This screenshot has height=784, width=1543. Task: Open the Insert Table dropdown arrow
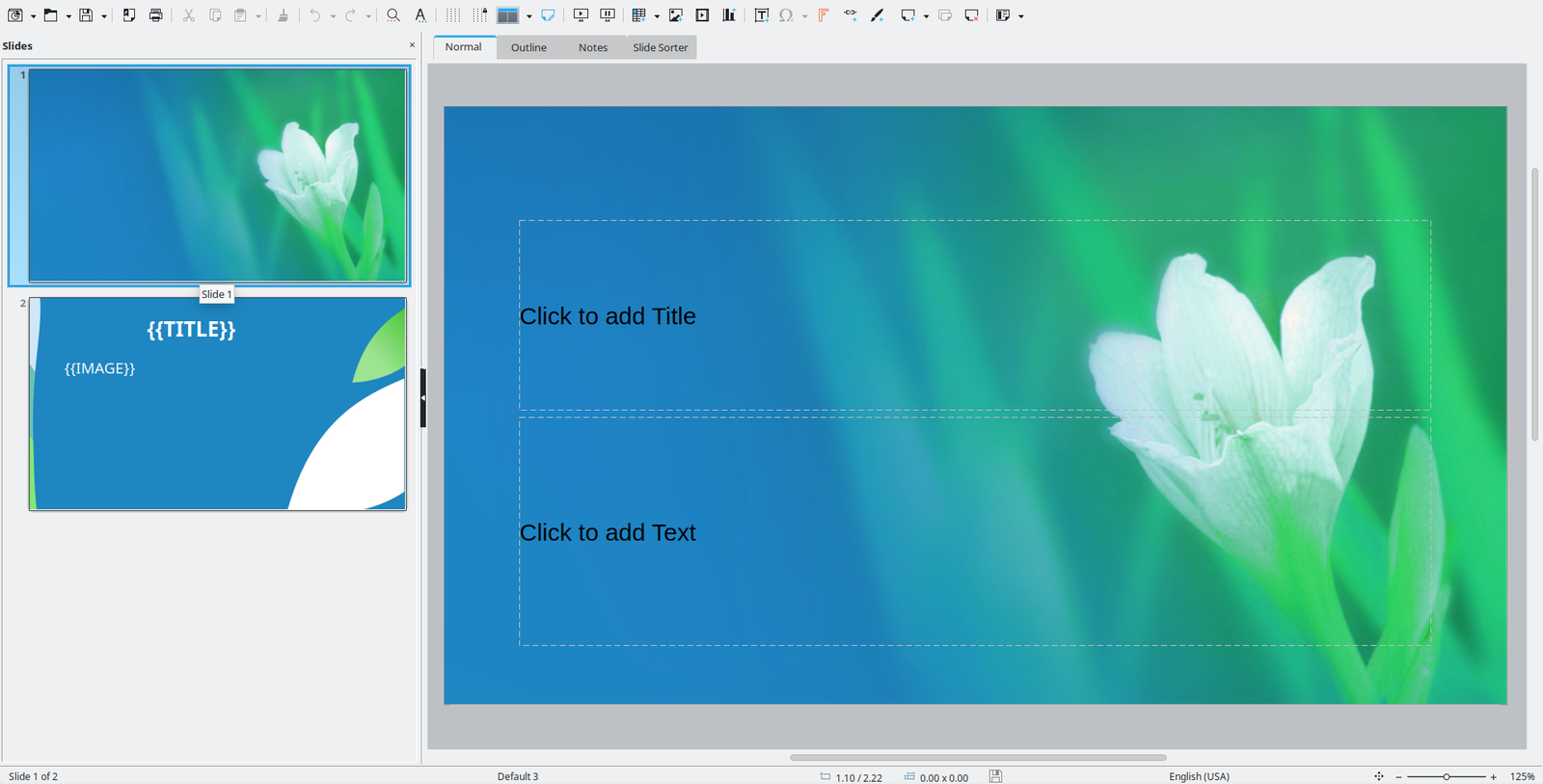click(657, 16)
